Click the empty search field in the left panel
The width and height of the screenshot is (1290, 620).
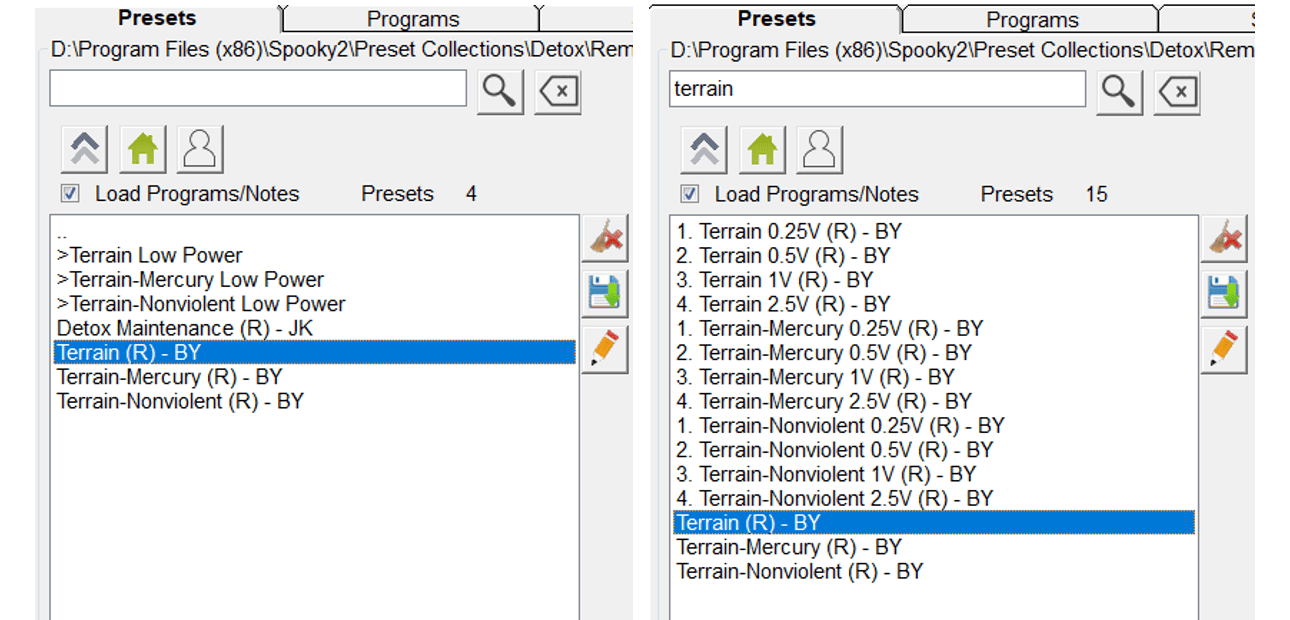[258, 89]
